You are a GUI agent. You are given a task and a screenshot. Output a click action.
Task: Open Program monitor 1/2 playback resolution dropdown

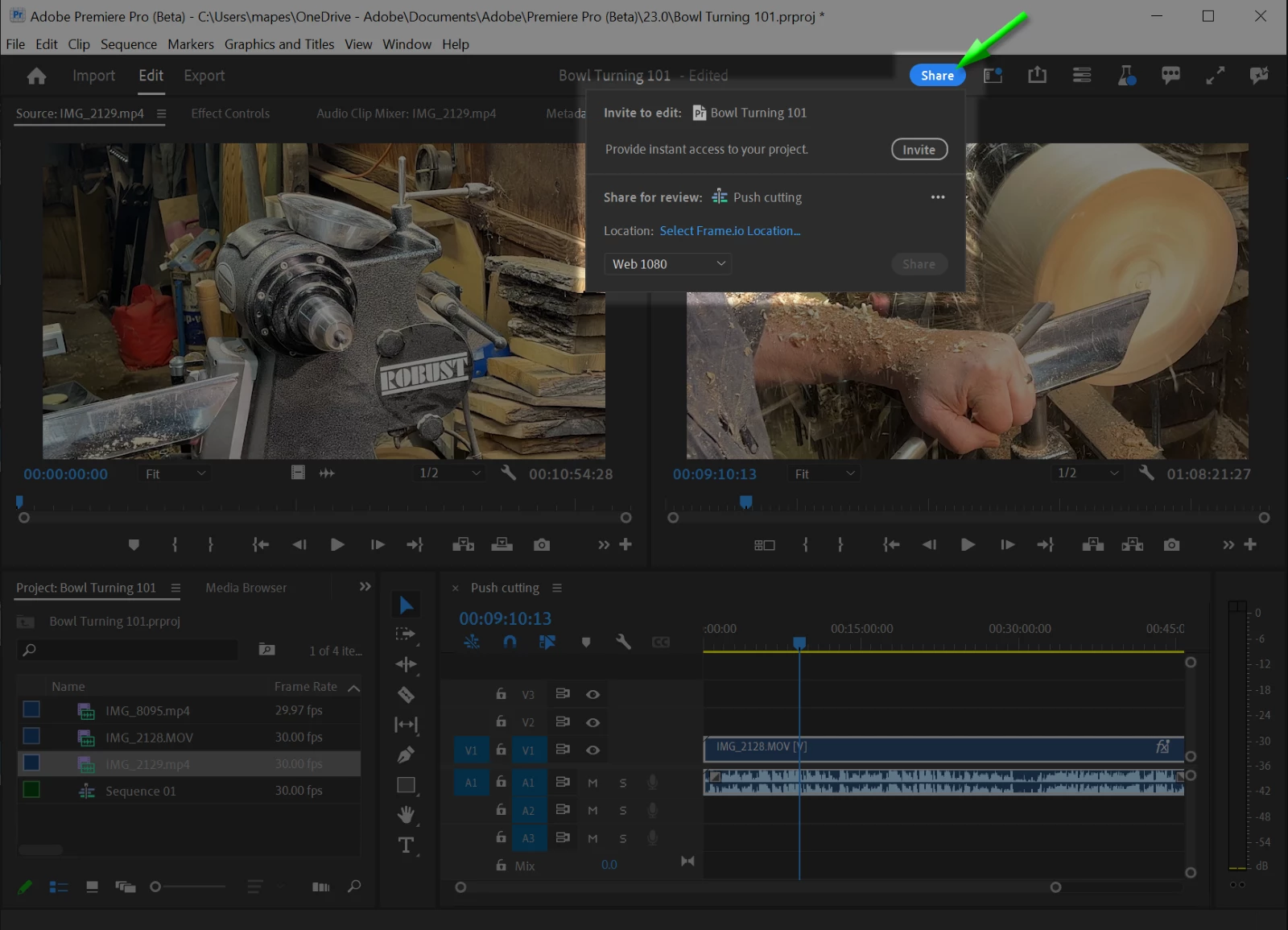click(1087, 473)
